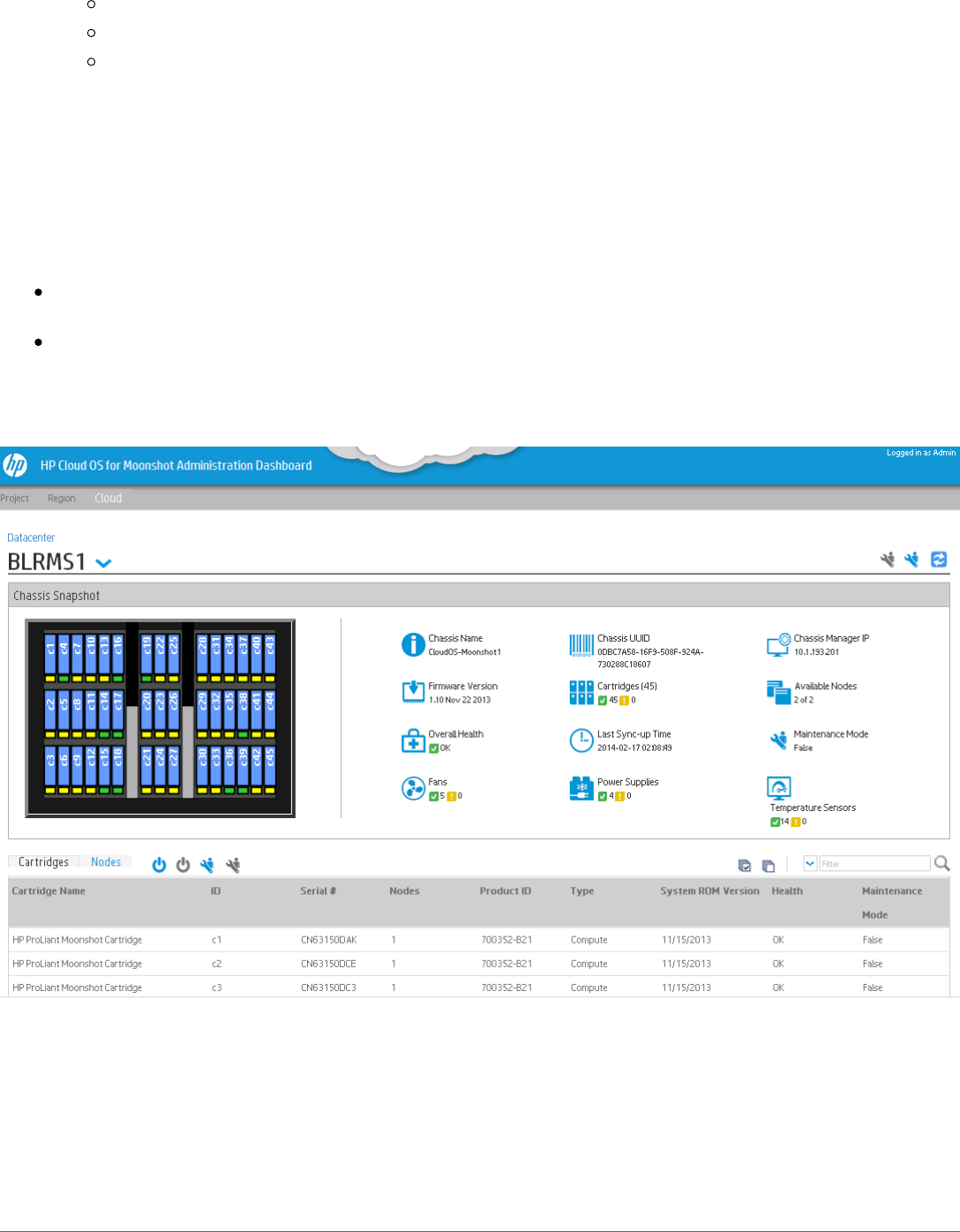
Task: Switch to the Cartridges tab
Action: point(43,862)
